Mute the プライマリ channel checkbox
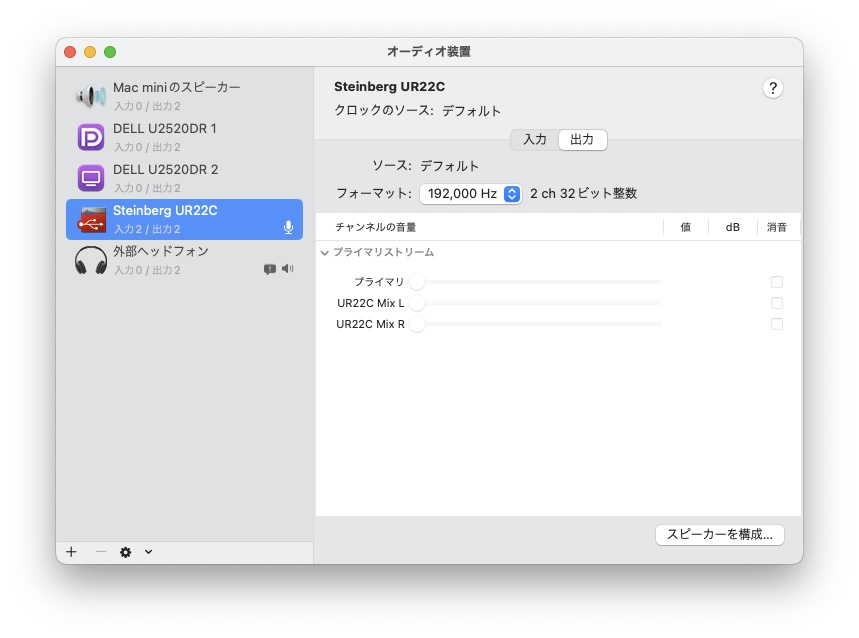Image resolution: width=859 pixels, height=638 pixels. pos(776,282)
